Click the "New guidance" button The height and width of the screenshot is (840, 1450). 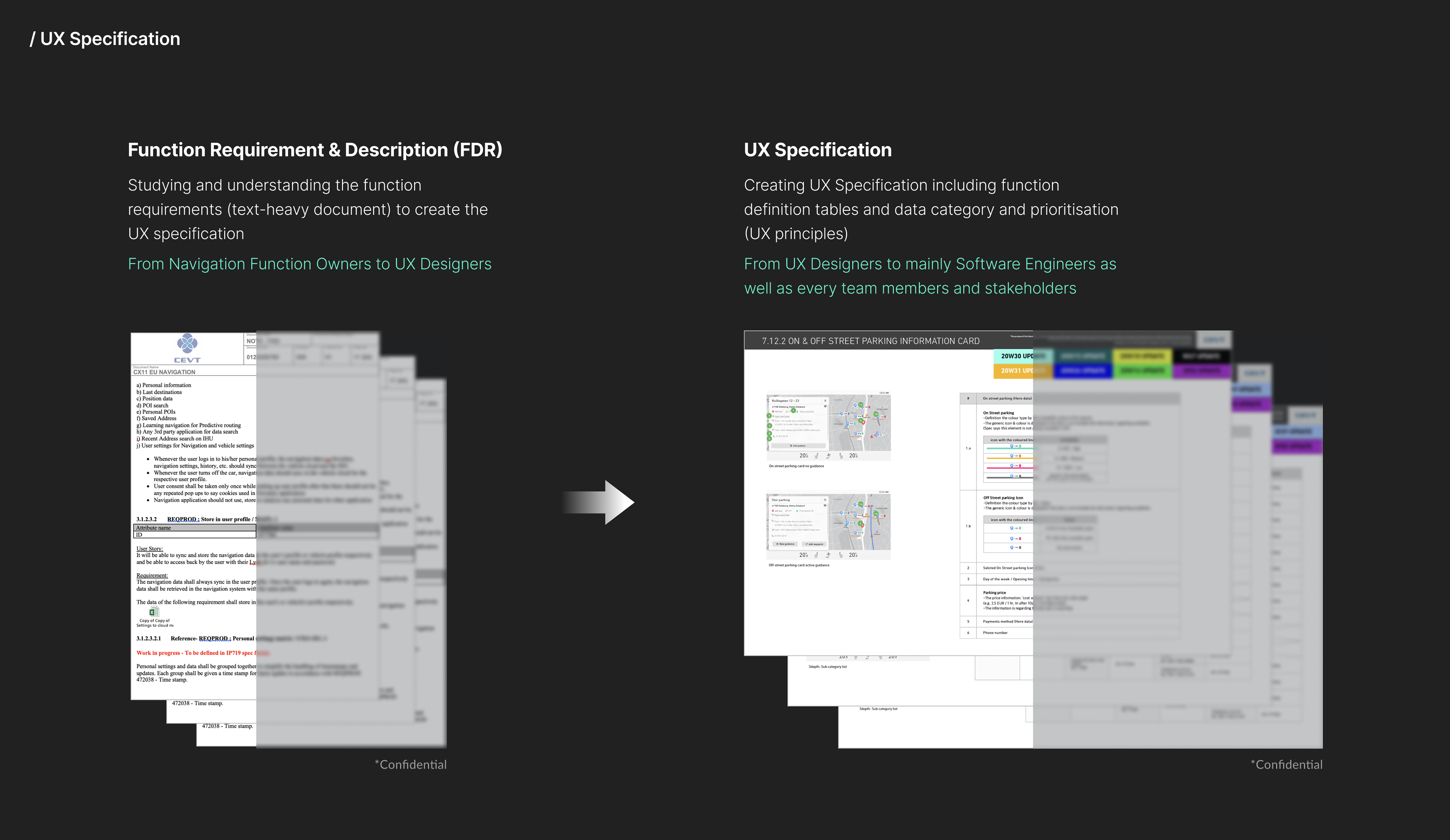coord(785,544)
